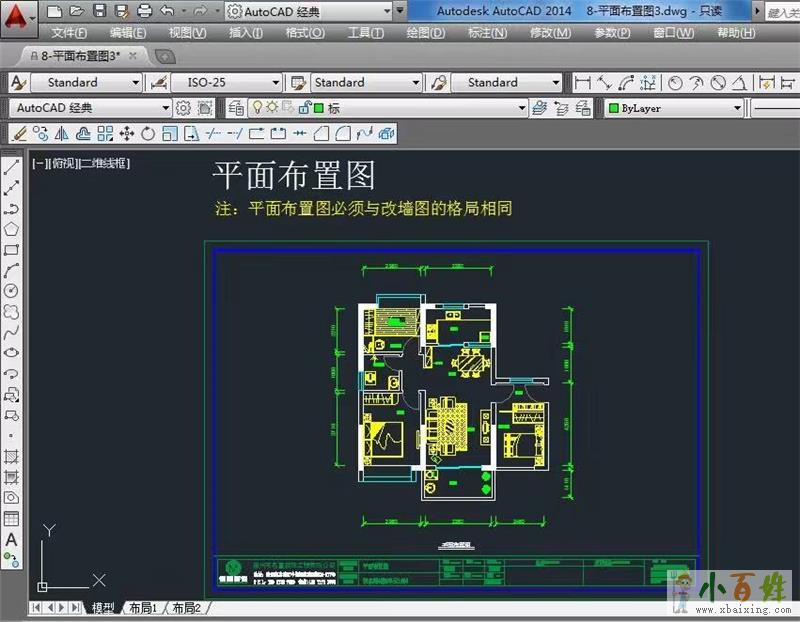Open the Layer Properties Manager icon
The width and height of the screenshot is (800, 622).
pyautogui.click(x=237, y=108)
